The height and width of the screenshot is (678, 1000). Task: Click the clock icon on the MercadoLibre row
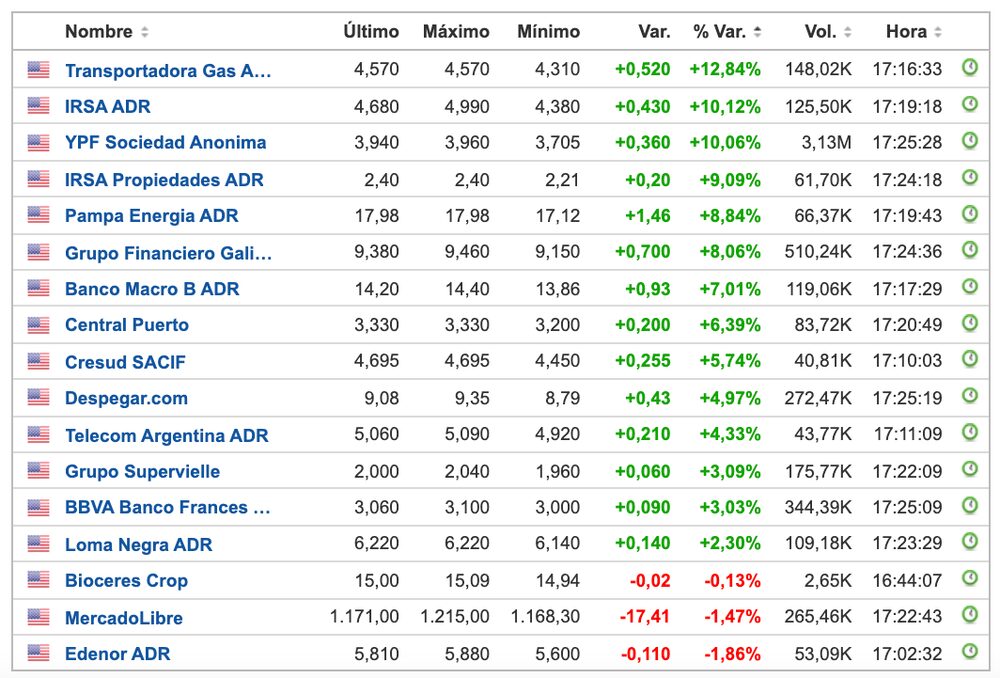968,617
